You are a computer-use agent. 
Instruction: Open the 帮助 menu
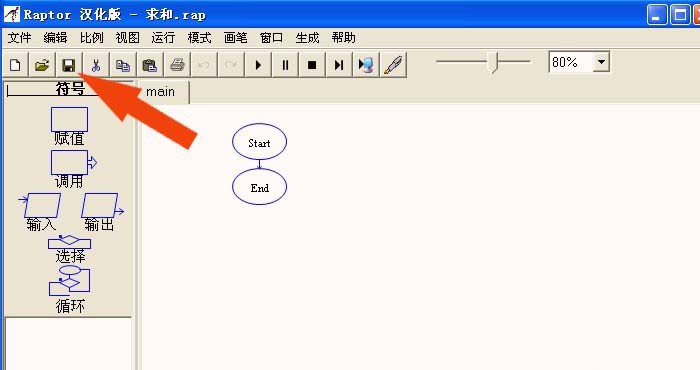(x=343, y=38)
